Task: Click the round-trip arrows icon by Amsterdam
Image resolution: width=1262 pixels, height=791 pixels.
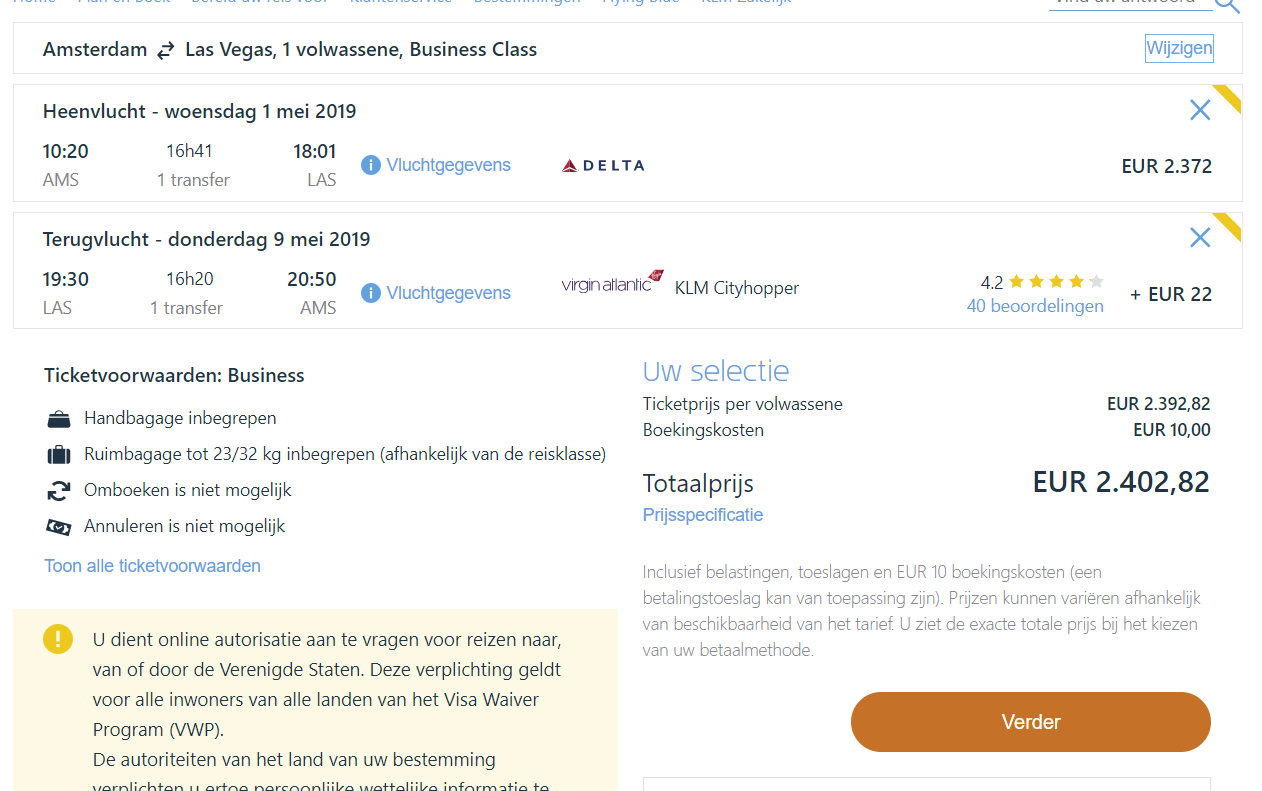Action: [x=166, y=50]
